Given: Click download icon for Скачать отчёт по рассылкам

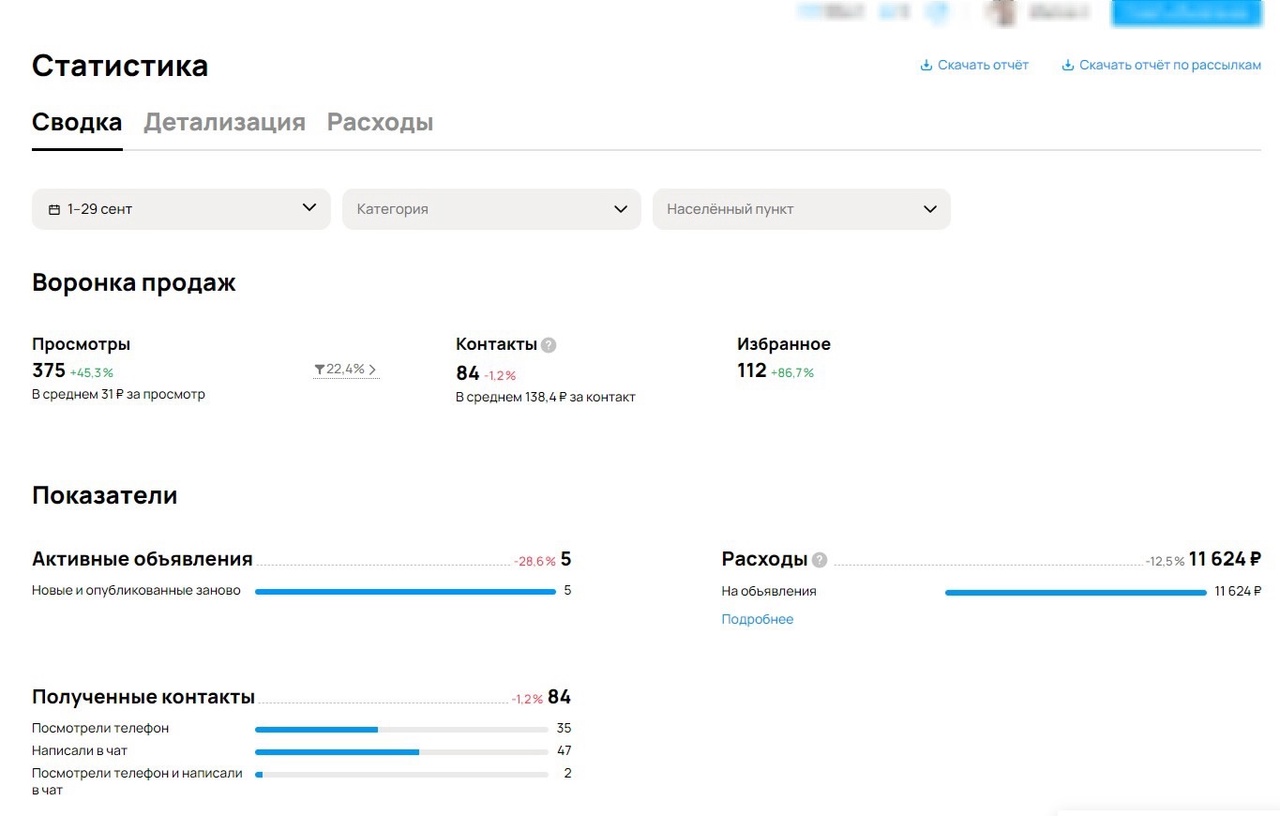Looking at the screenshot, I should [x=1067, y=66].
